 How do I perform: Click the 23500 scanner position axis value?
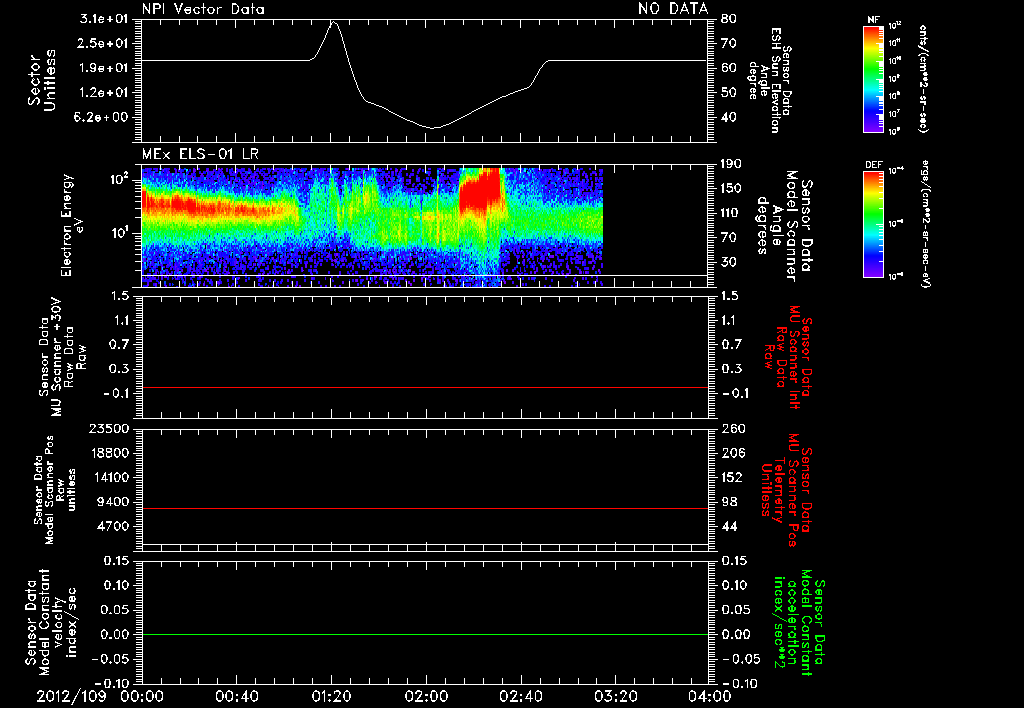coord(110,429)
